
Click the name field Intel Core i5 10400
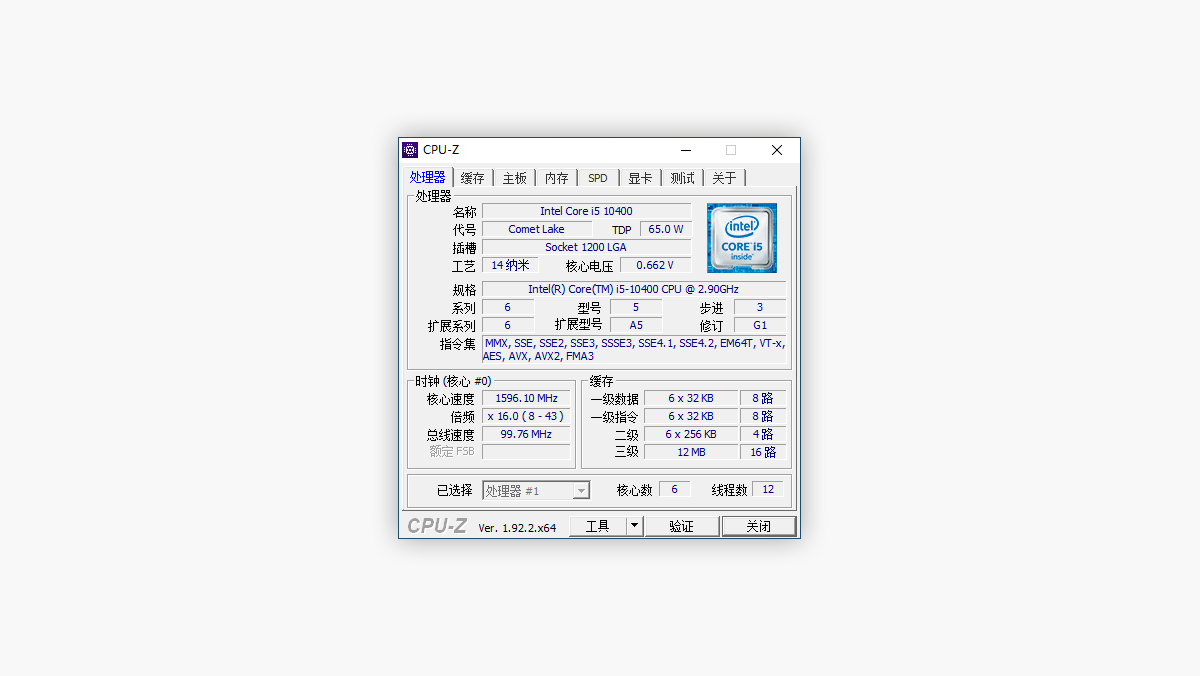pos(586,211)
